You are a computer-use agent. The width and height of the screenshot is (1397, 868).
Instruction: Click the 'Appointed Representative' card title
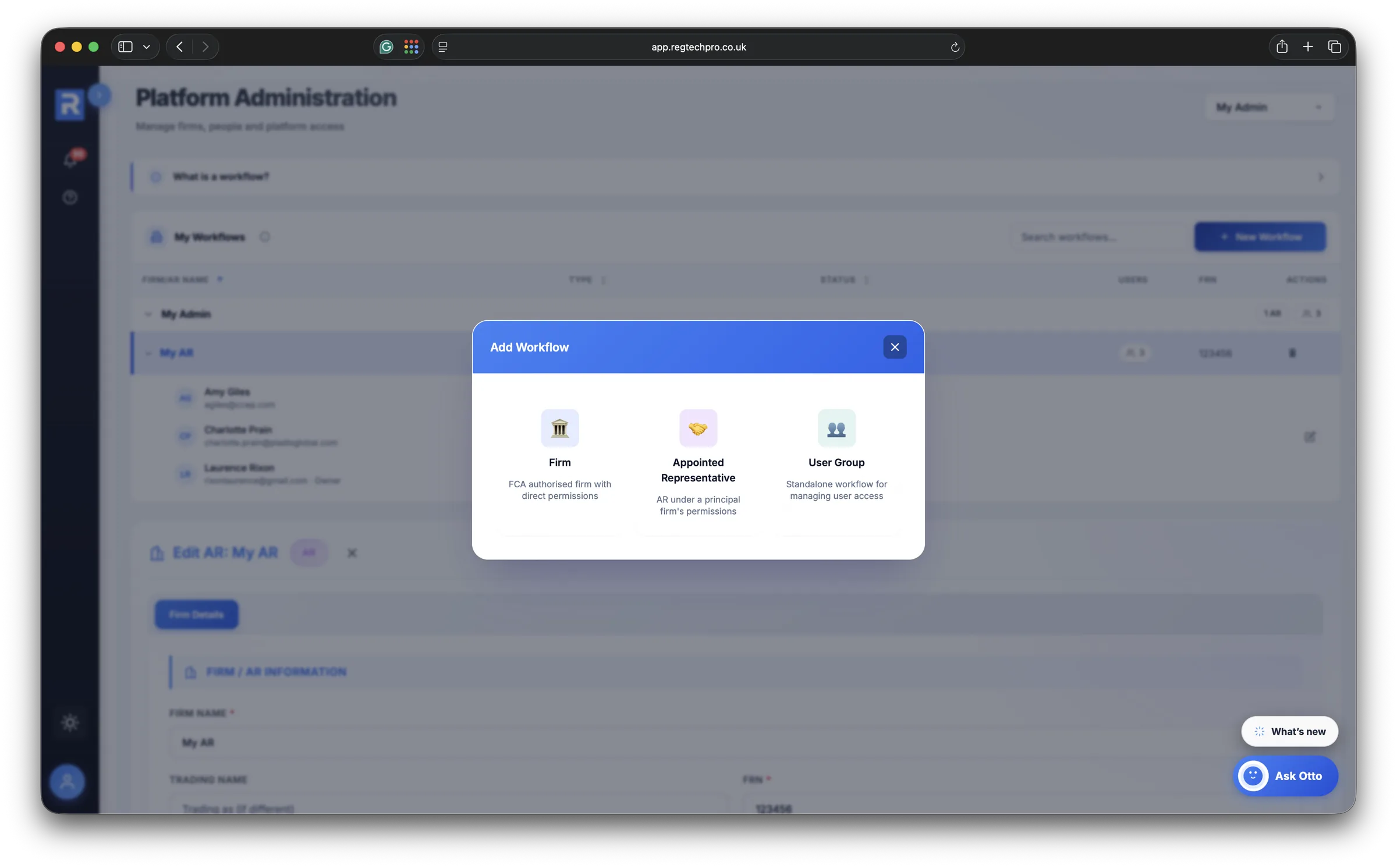pyautogui.click(x=698, y=470)
